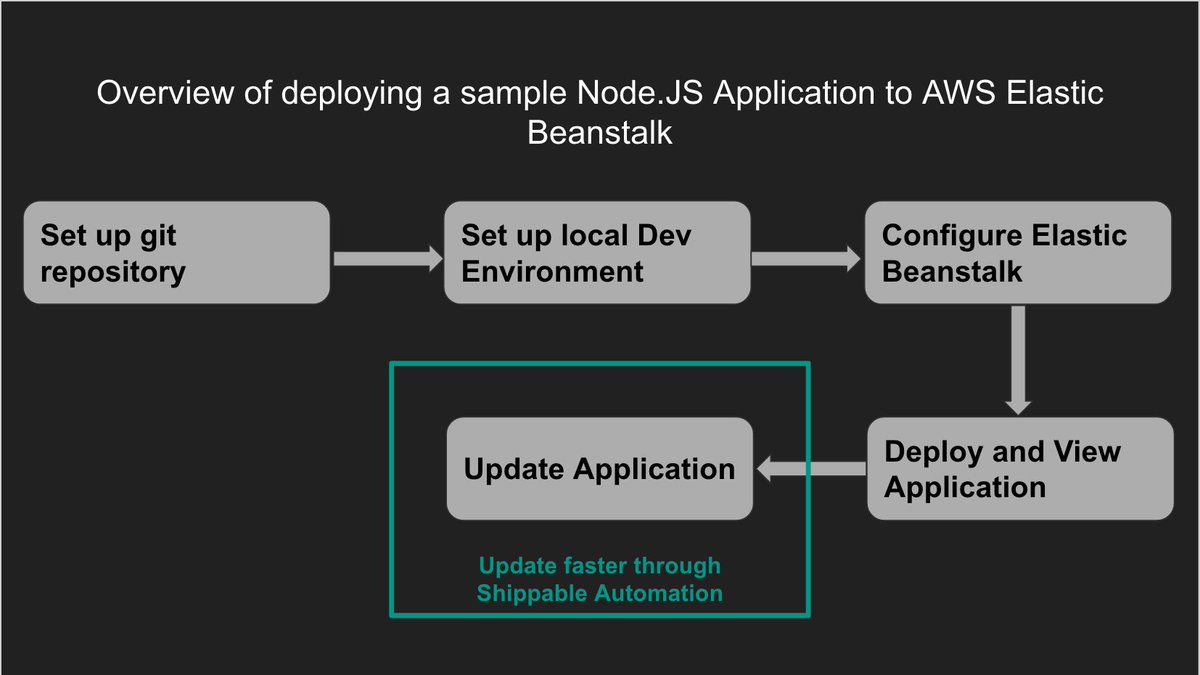Click the 'Configure Elastic Beanstalk' step box
The image size is (1200, 675).
[x=1018, y=253]
